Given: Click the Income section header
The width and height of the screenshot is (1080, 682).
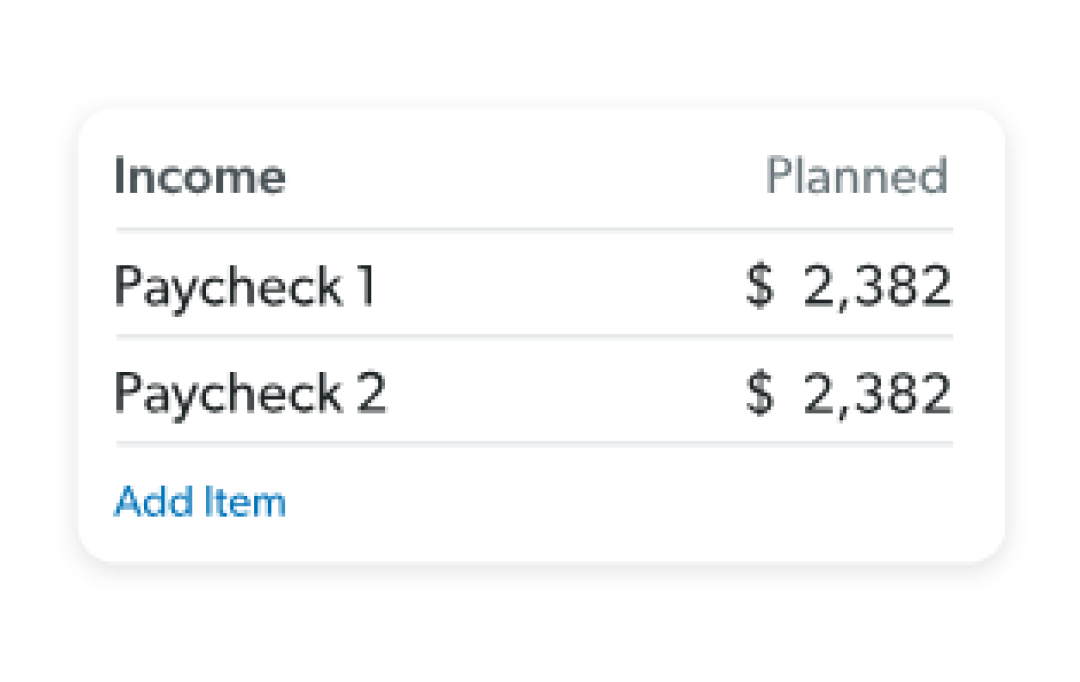Looking at the screenshot, I should 199,175.
